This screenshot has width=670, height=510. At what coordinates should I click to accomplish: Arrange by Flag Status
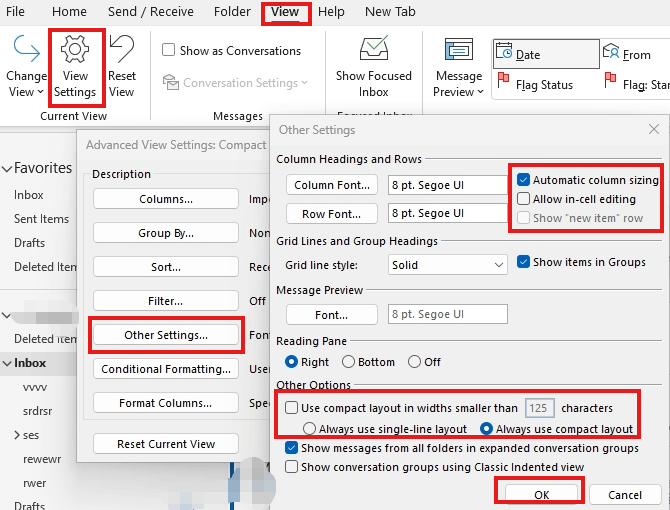(536, 82)
